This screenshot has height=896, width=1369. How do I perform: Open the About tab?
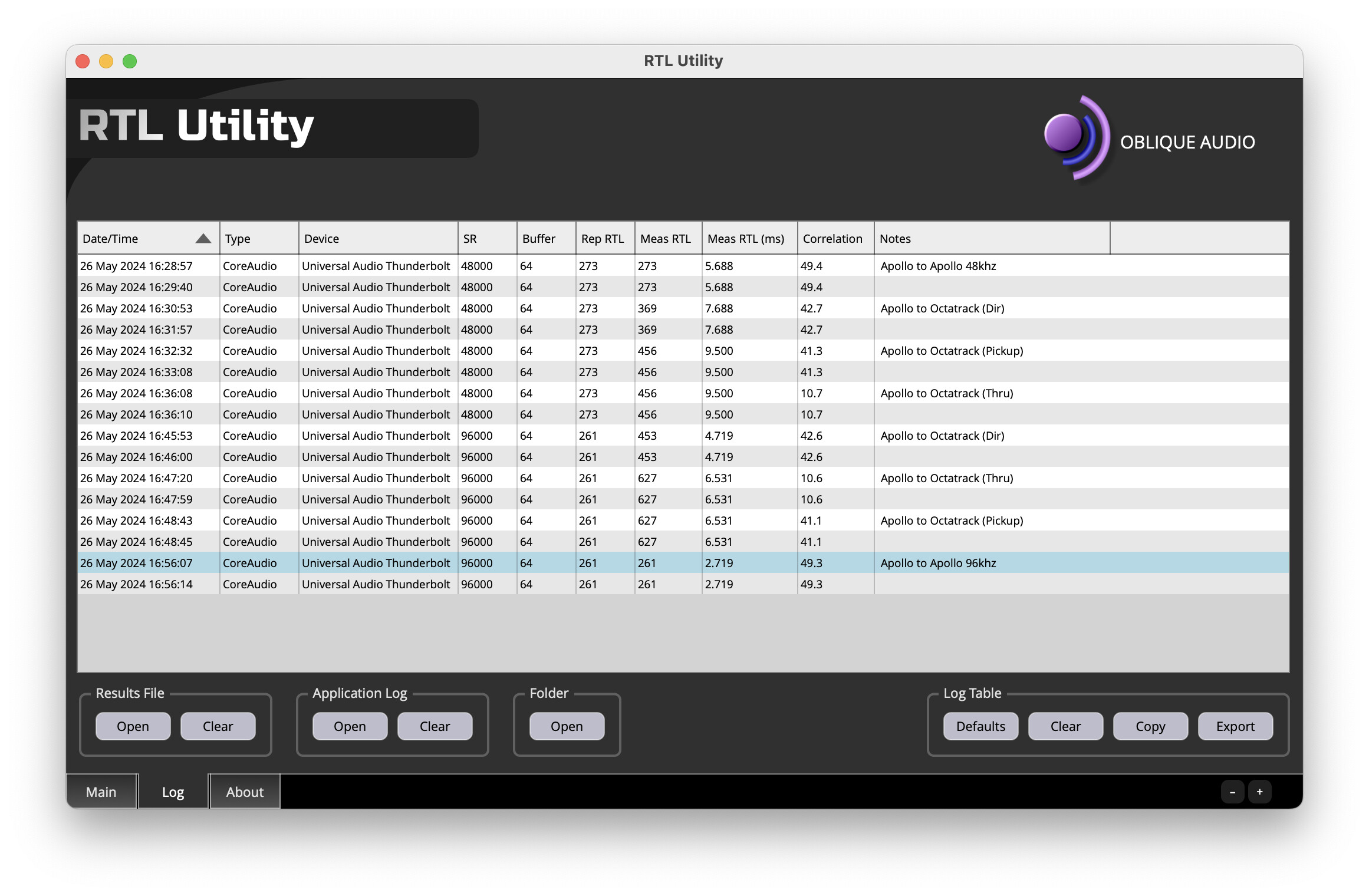tap(245, 792)
